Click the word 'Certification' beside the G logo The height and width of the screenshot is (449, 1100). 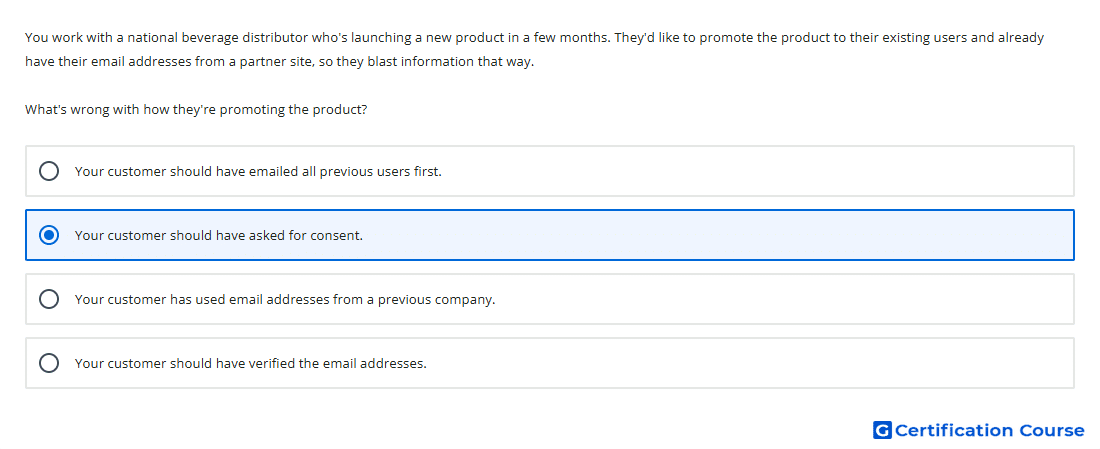(x=954, y=430)
